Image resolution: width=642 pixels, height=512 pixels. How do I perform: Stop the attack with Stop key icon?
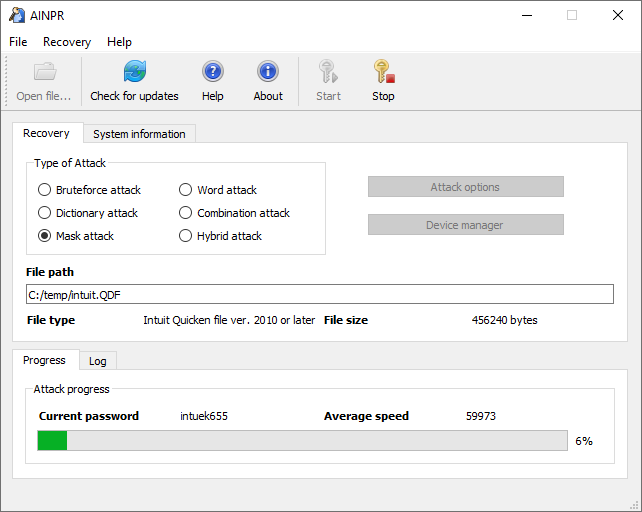click(383, 71)
